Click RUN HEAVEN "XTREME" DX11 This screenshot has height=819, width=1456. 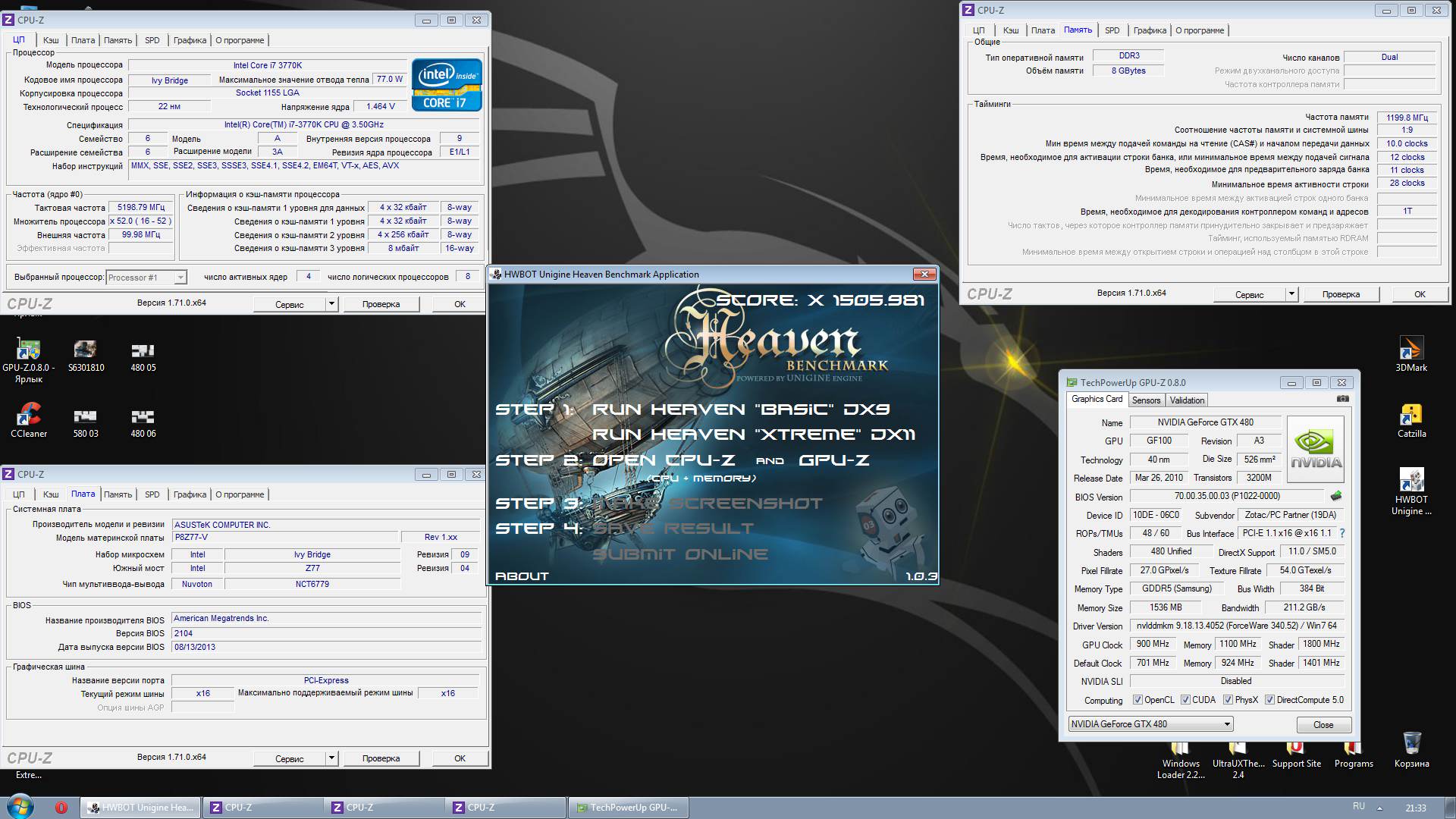tap(754, 435)
